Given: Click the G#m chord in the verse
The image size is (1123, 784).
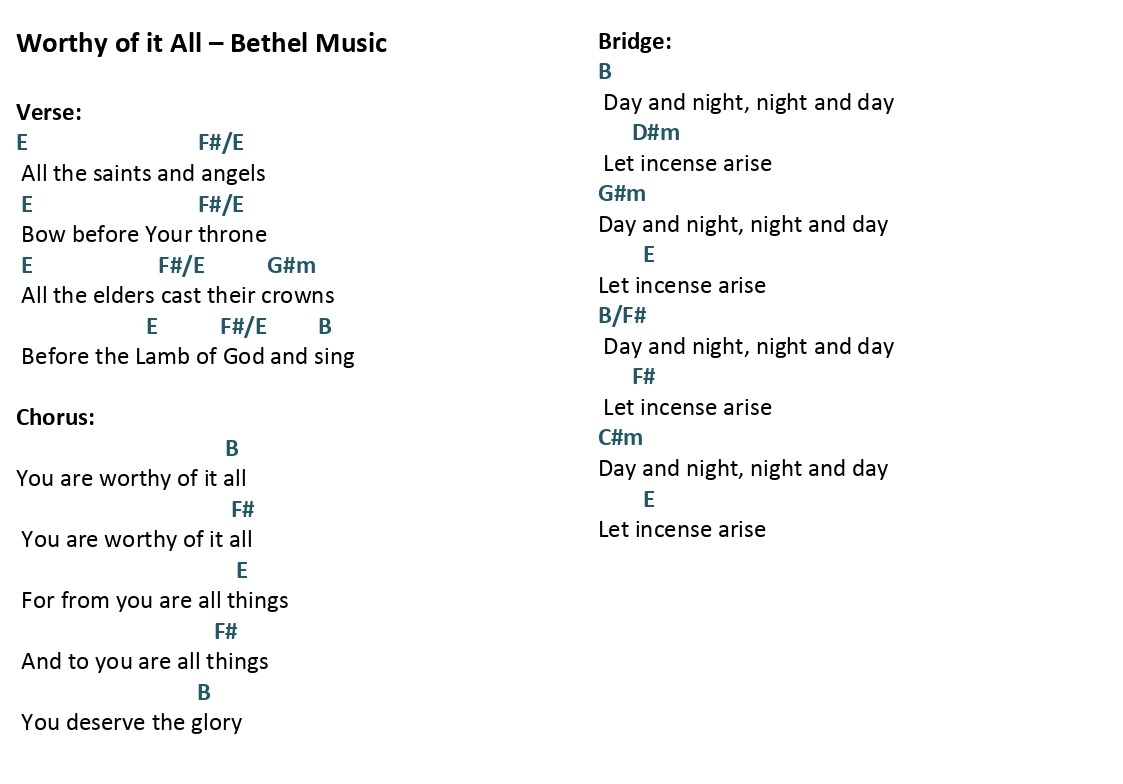Looking at the screenshot, I should click(x=291, y=266).
